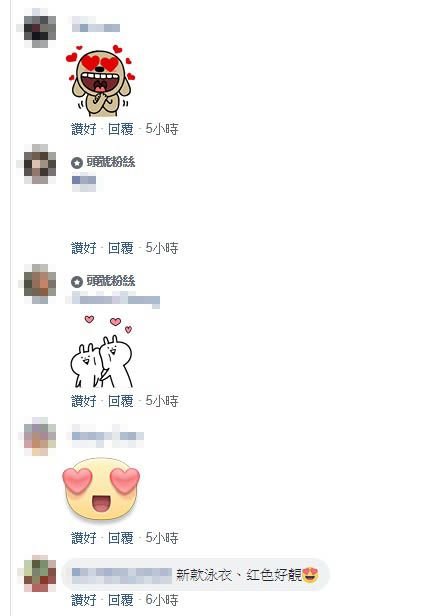Open the avatar next to rabbit sticker comment

coord(40,284)
